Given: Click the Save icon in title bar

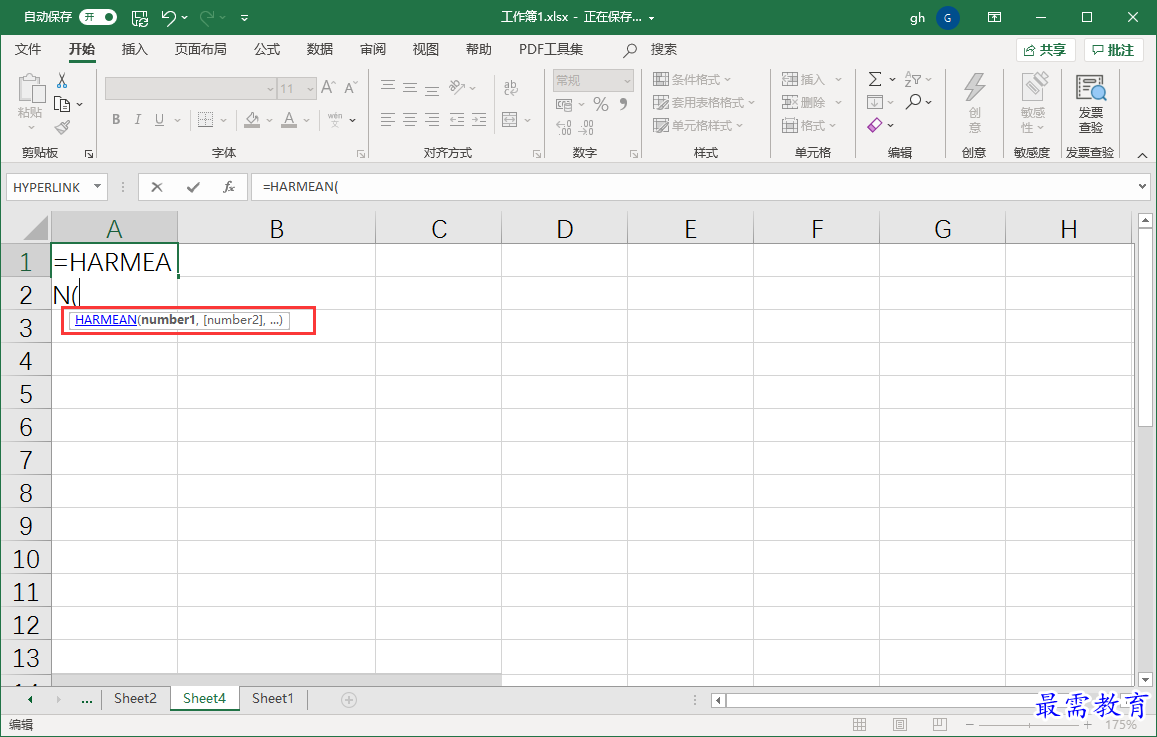Looking at the screenshot, I should (139, 18).
